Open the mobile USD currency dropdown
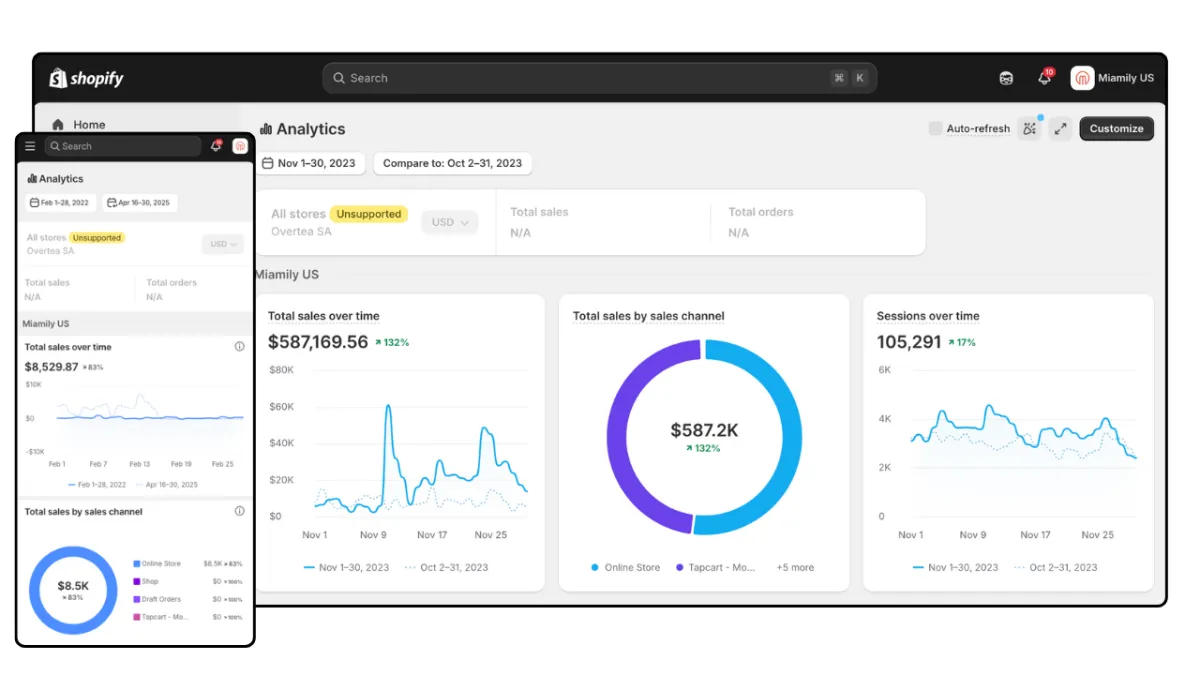 [222, 244]
